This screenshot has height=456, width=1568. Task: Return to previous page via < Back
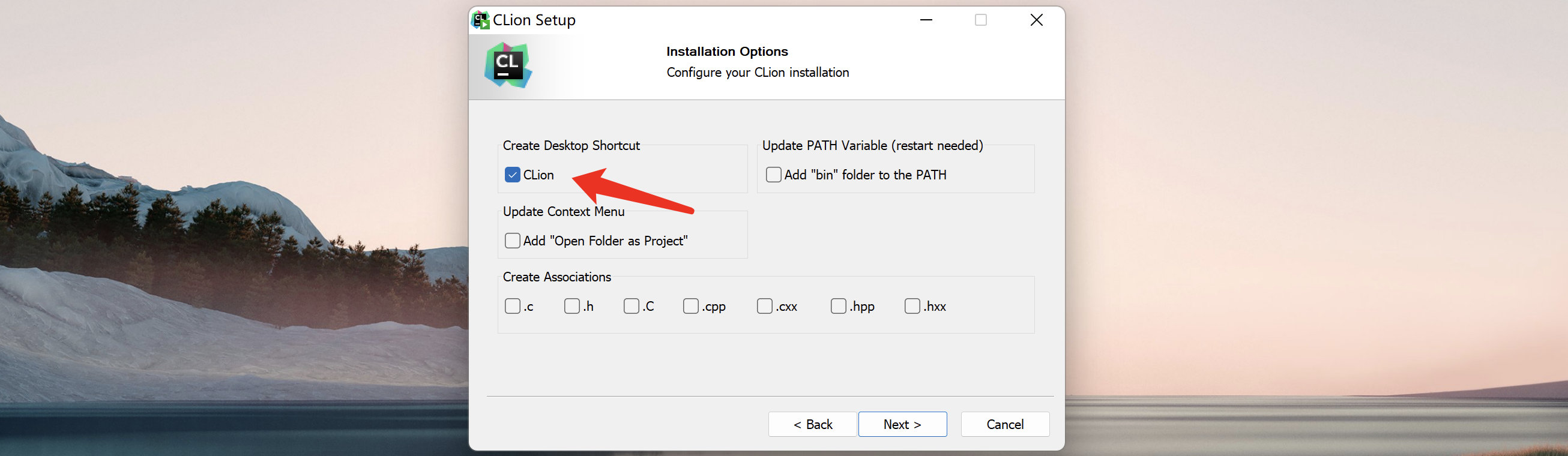click(813, 424)
